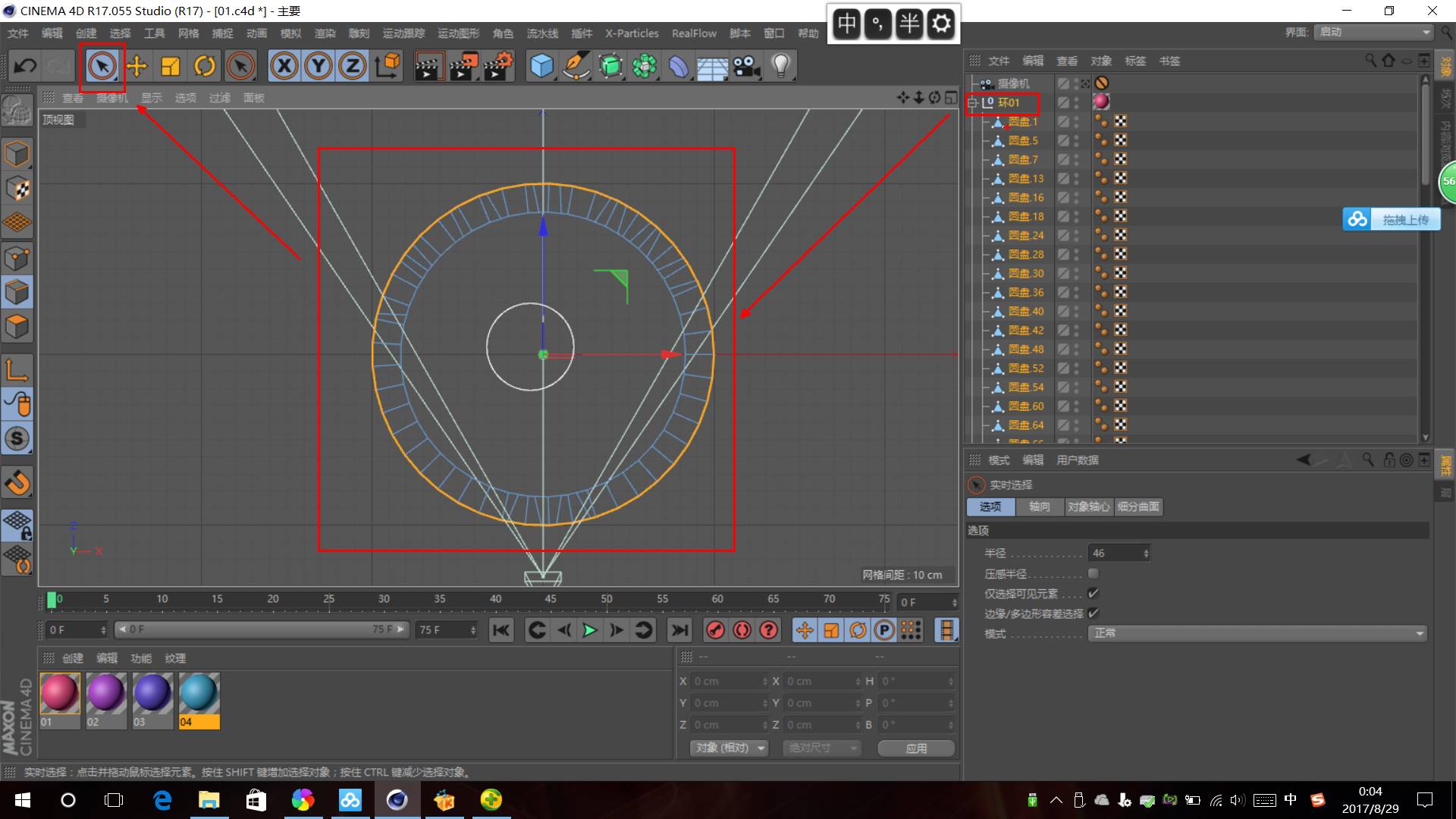Screen dimensions: 1456x819
Task: Open the 运动图形 menu
Action: 458,33
